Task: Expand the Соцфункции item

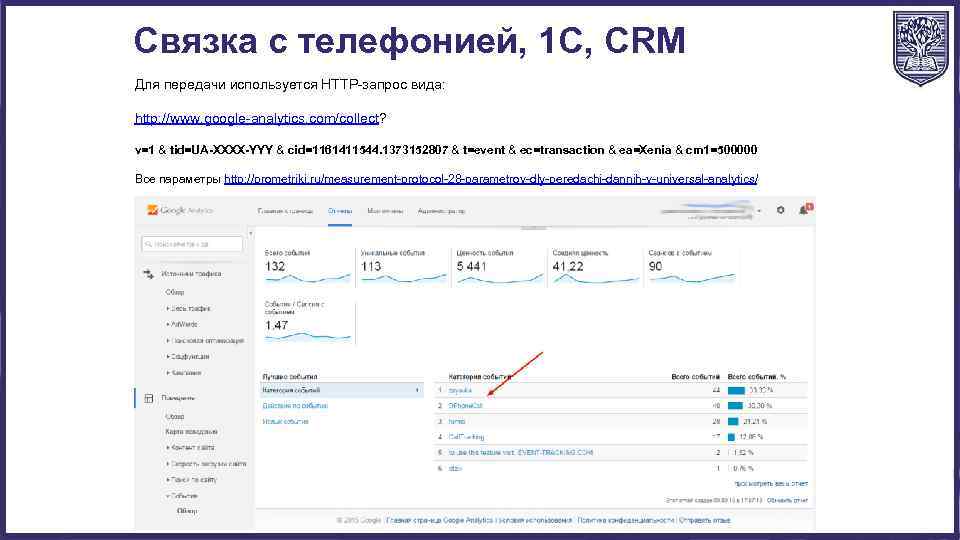Action: [188, 356]
